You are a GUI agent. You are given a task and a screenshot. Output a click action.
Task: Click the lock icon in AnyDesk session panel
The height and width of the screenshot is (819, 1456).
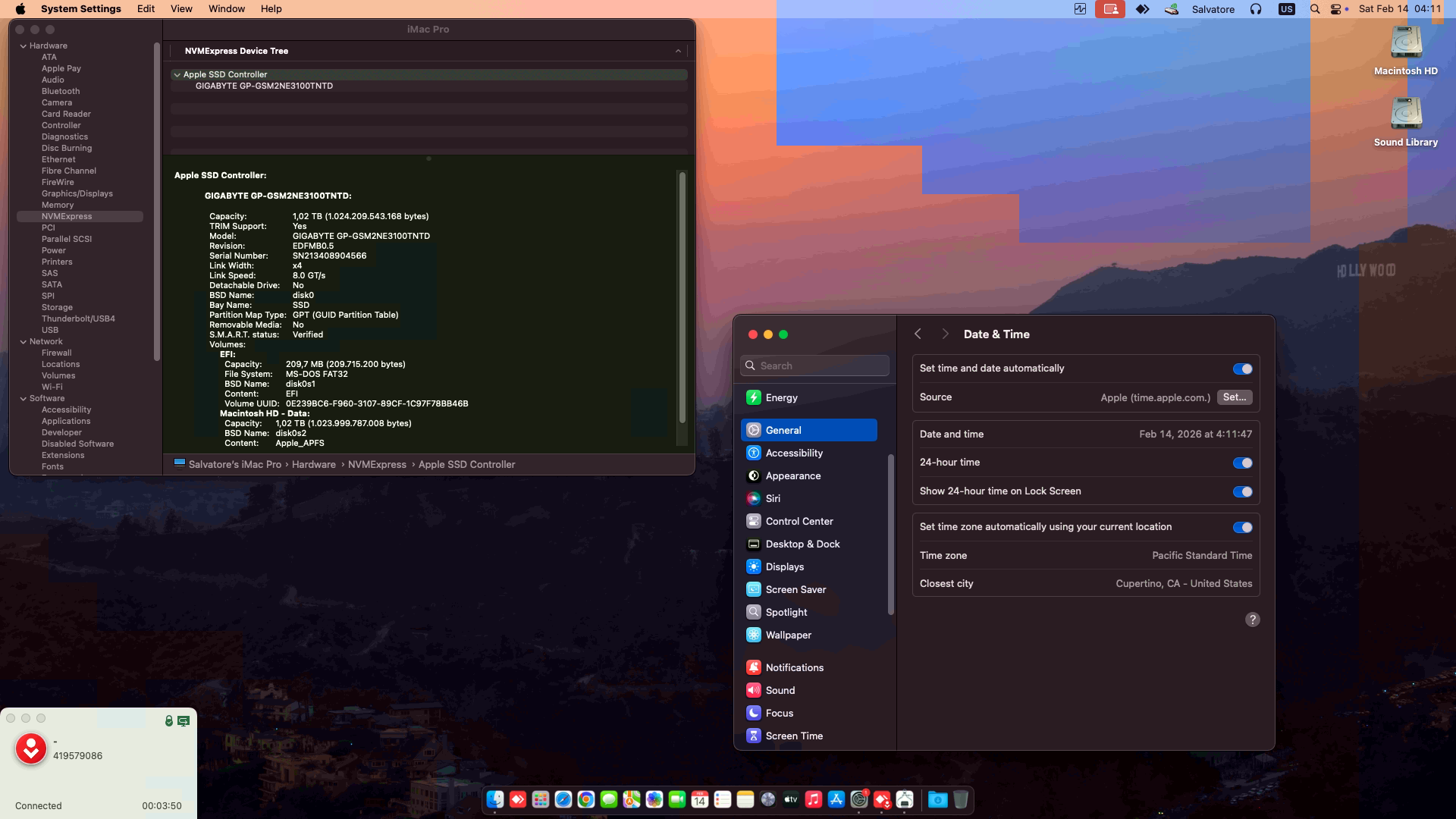169,721
